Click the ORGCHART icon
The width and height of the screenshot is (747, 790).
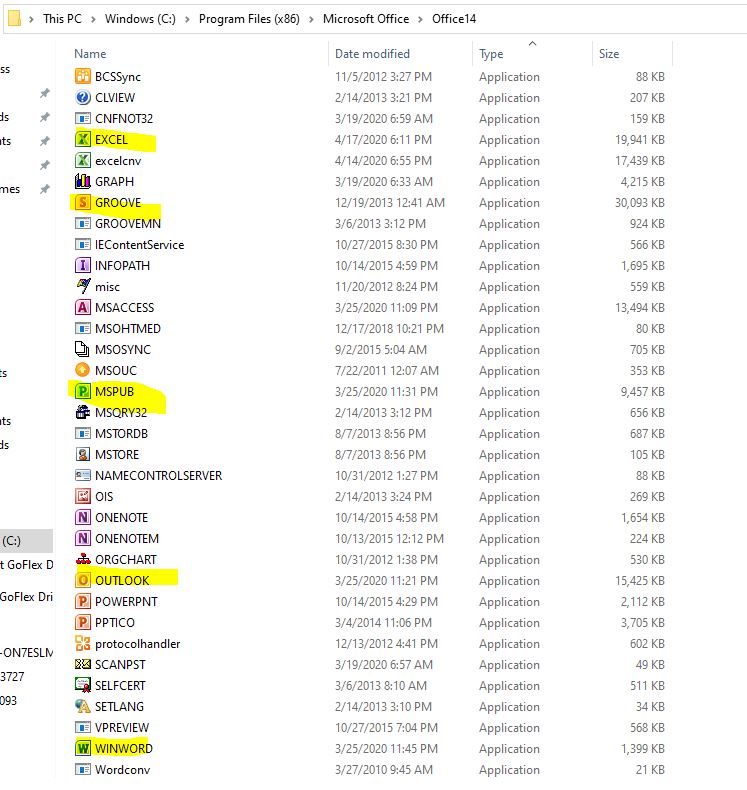pos(83,559)
